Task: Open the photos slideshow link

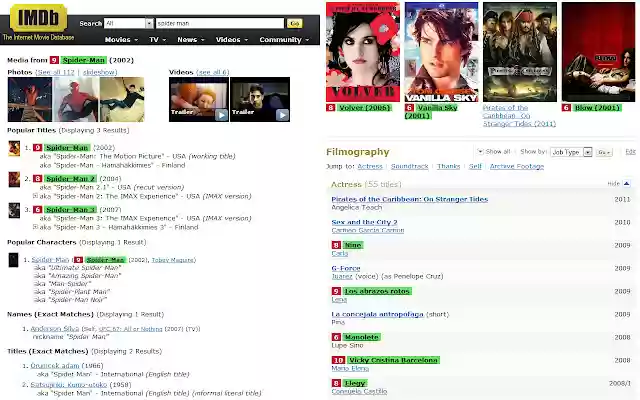Action: coord(99,72)
